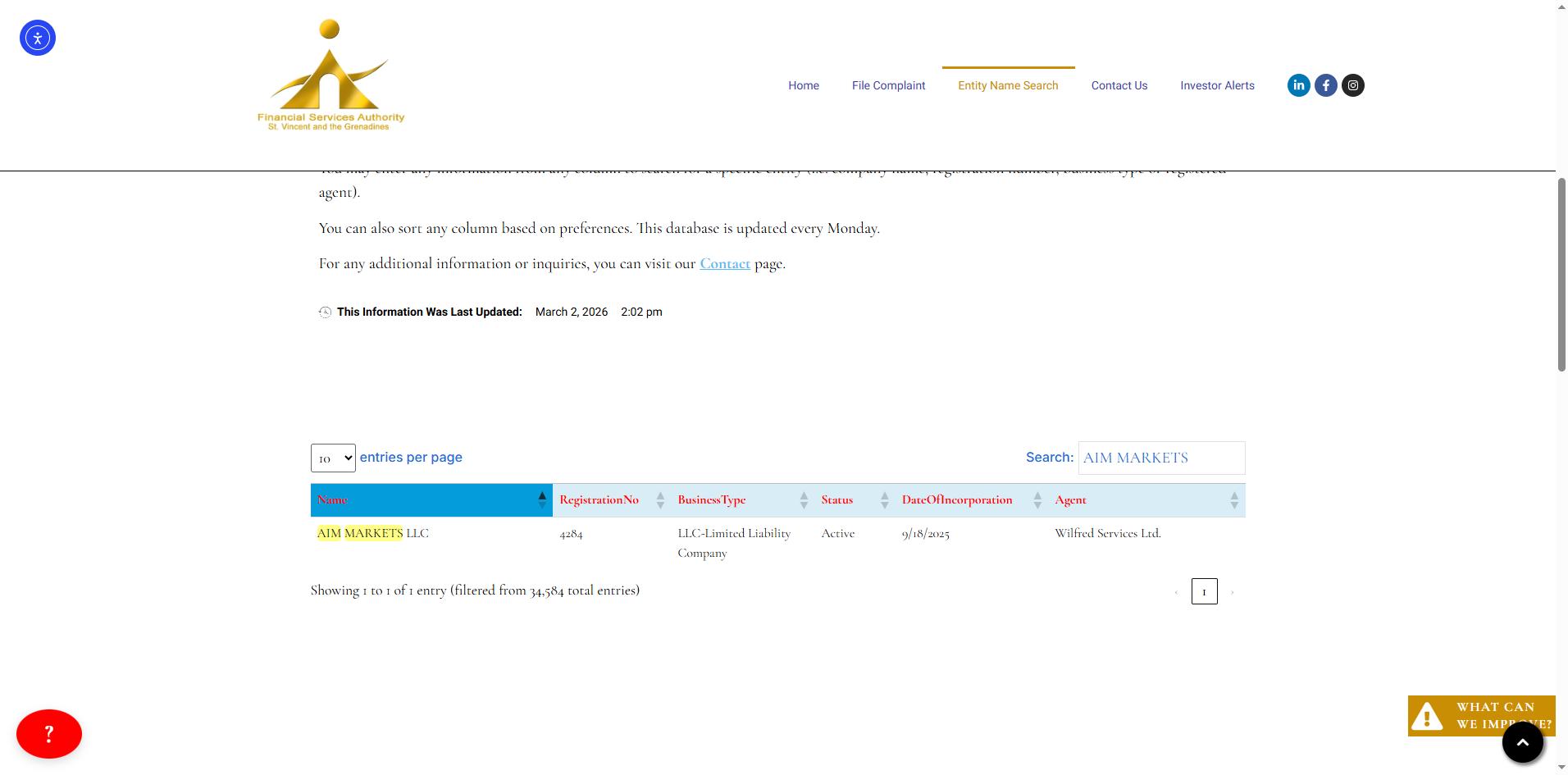Viewport: 1568px width, 775px height.
Task: Sort by Status column
Action: click(855, 500)
